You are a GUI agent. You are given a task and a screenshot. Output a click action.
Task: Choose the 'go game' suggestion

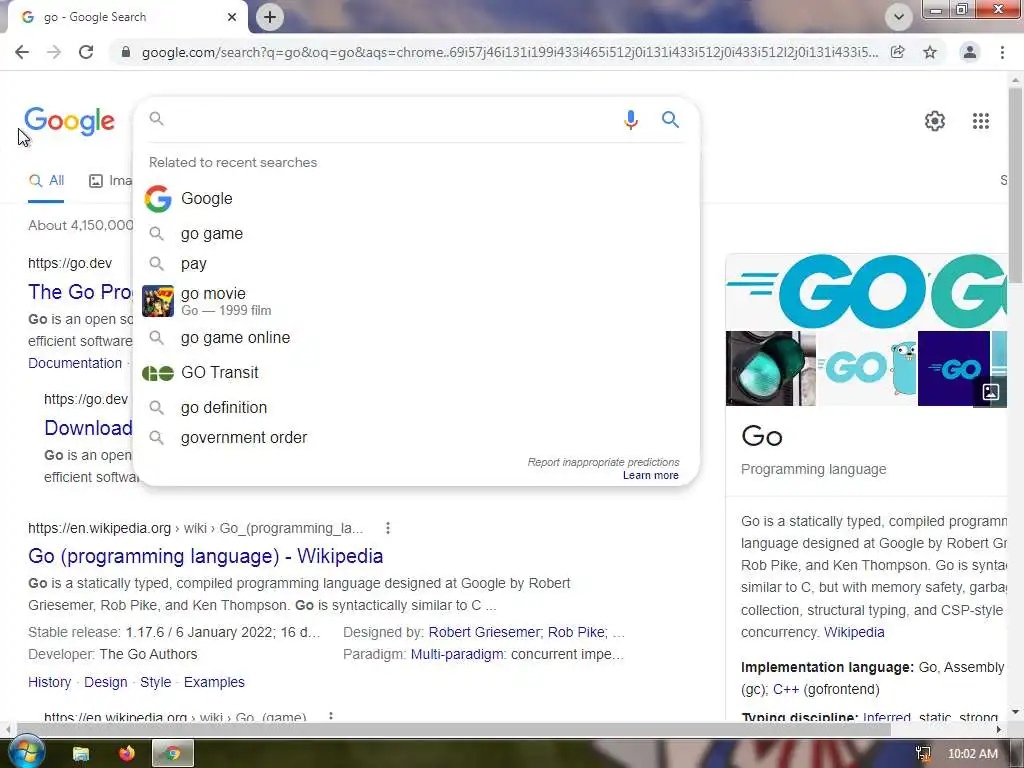click(417, 234)
